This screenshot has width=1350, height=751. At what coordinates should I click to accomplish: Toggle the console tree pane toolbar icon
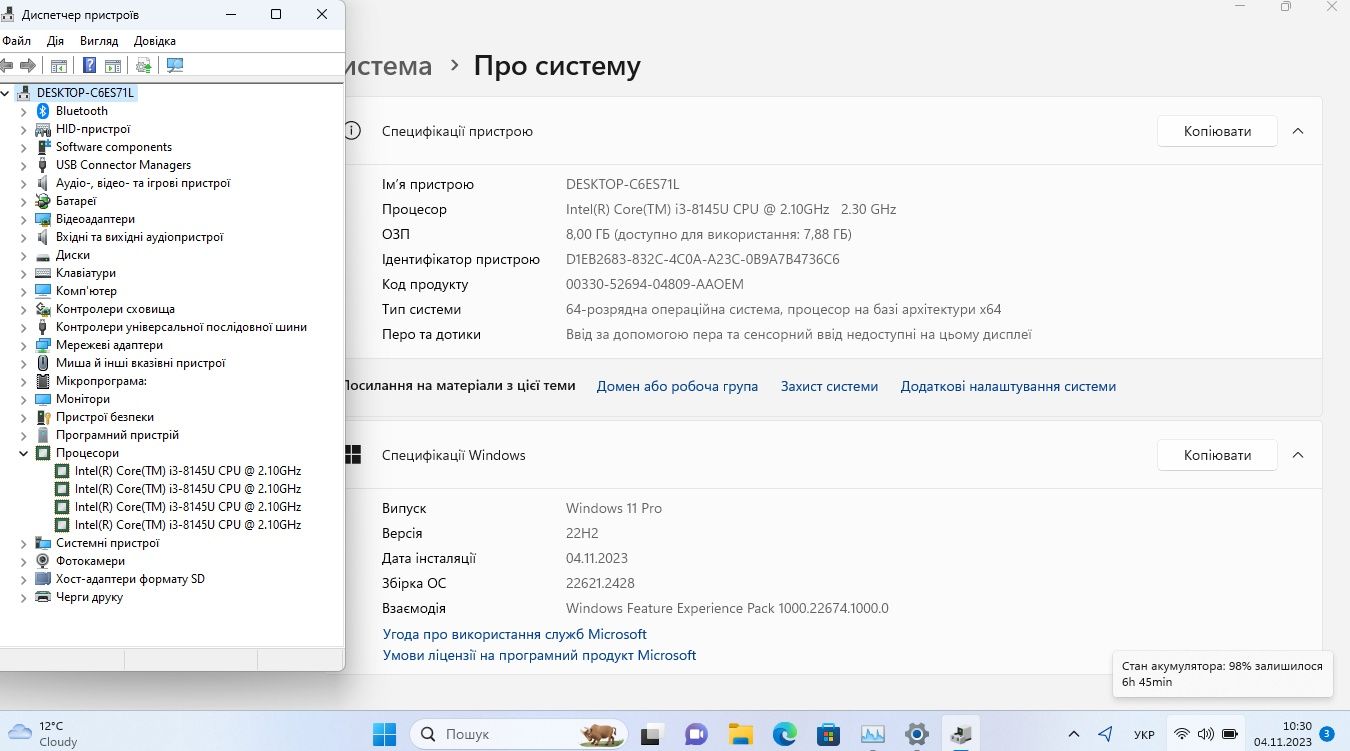[59, 65]
